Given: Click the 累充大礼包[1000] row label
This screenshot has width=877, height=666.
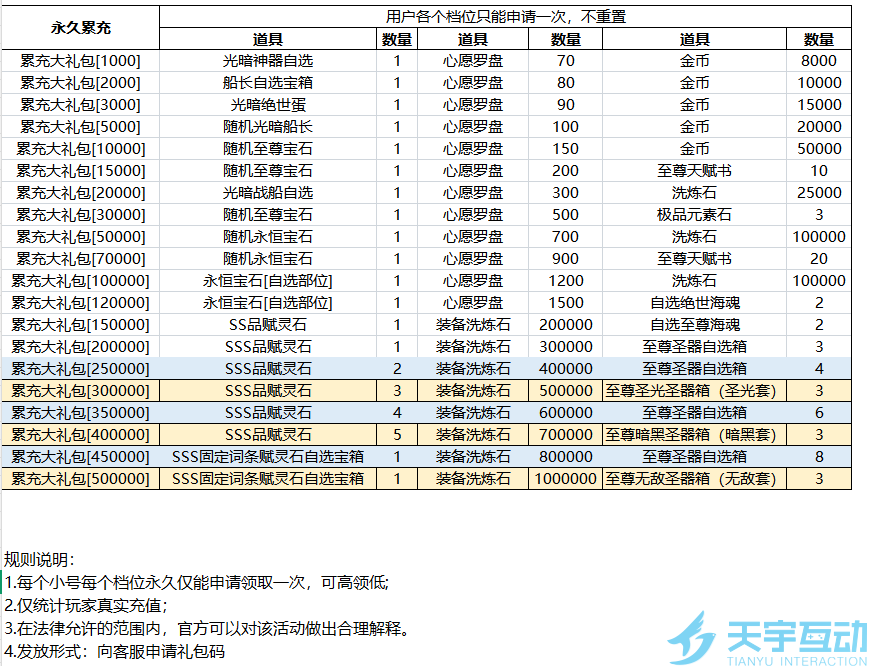Looking at the screenshot, I should [81, 60].
